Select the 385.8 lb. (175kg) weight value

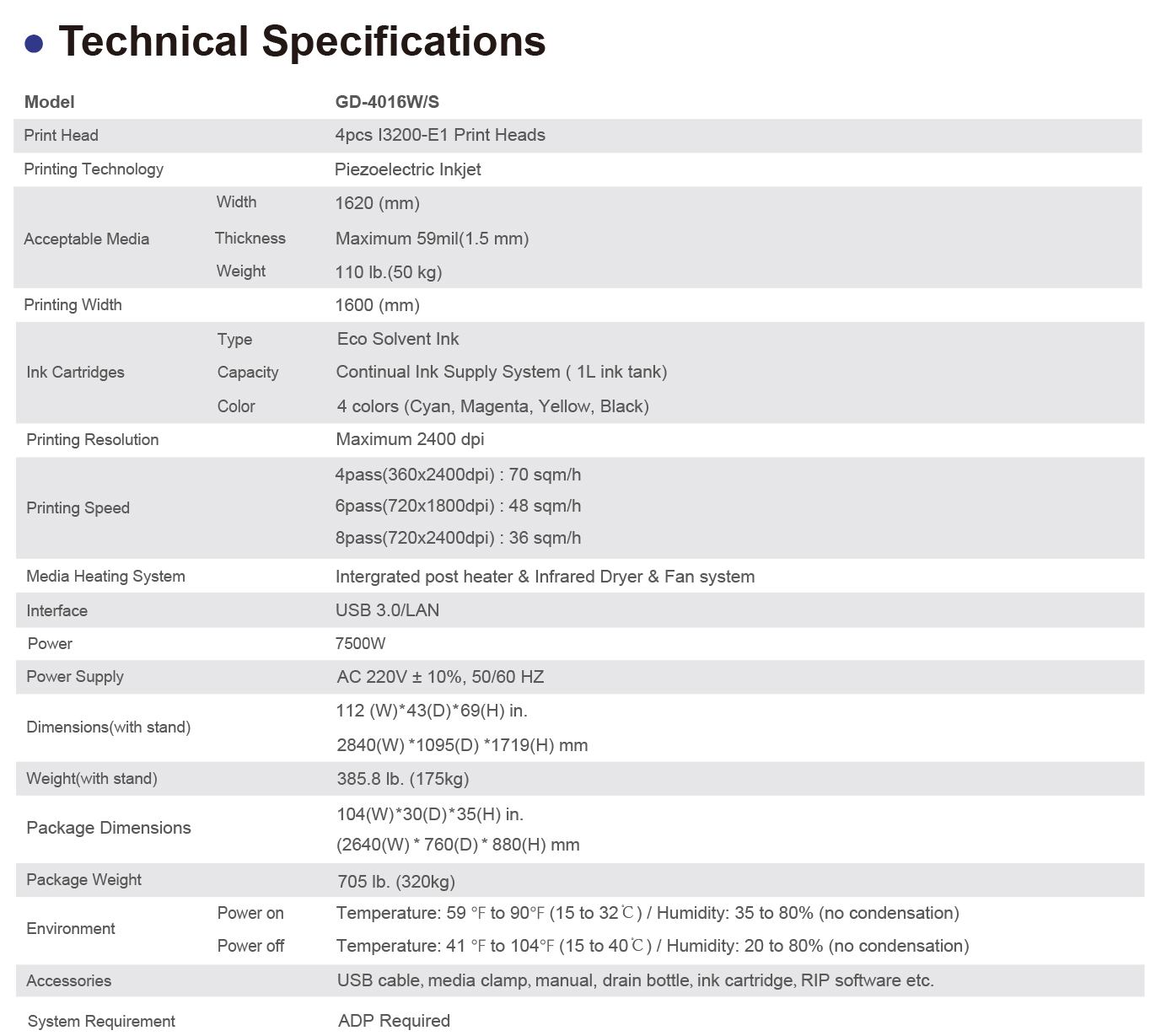click(x=403, y=779)
